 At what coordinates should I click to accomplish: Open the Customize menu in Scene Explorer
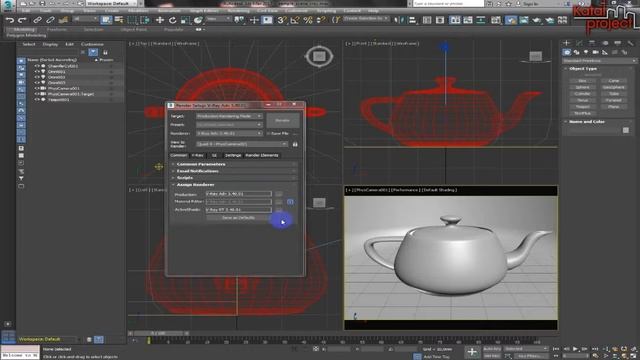[x=92, y=44]
